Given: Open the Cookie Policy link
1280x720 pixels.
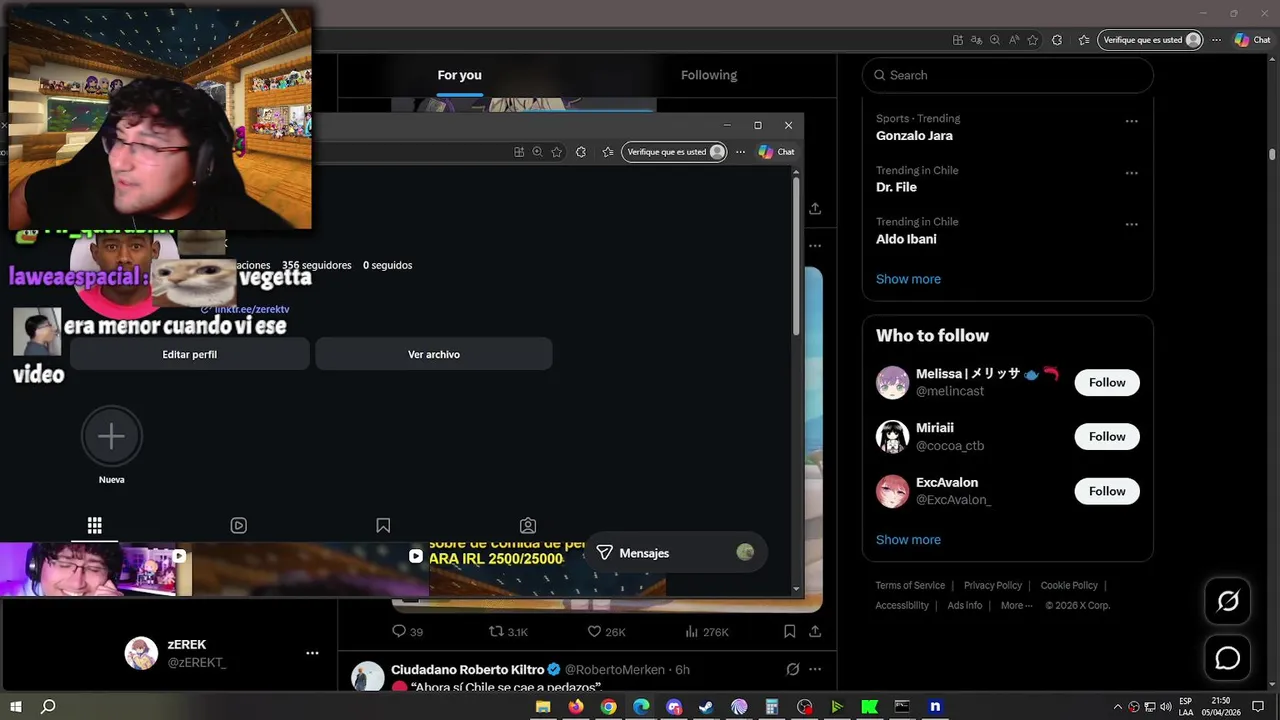Looking at the screenshot, I should click(1069, 586).
